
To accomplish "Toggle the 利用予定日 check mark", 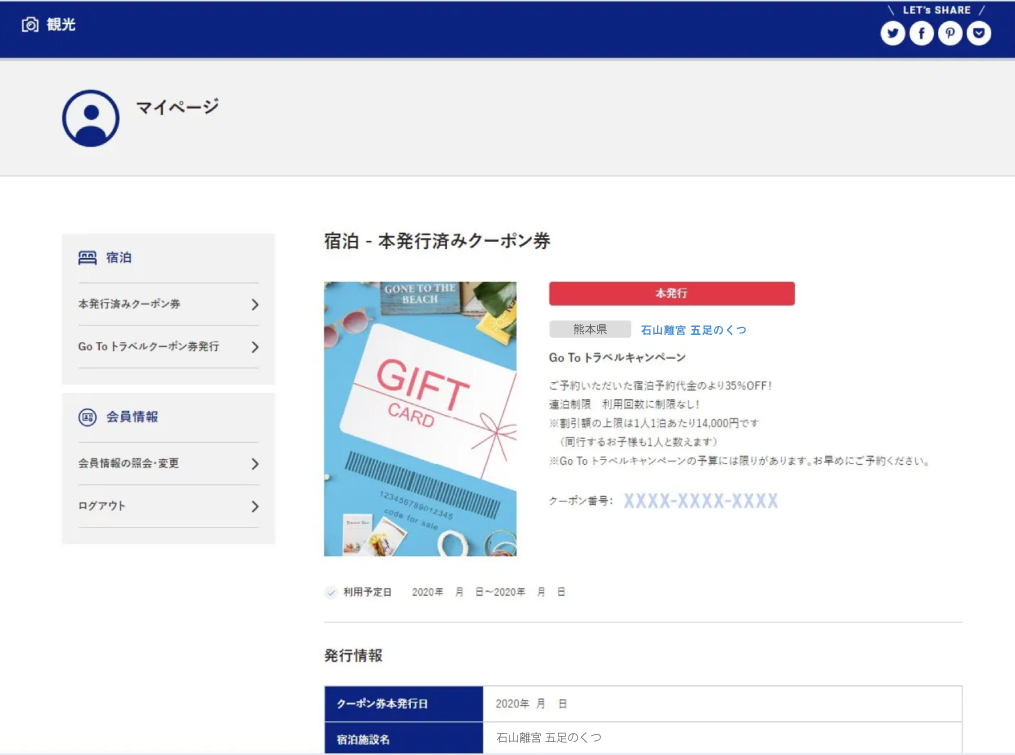I will pyautogui.click(x=331, y=592).
